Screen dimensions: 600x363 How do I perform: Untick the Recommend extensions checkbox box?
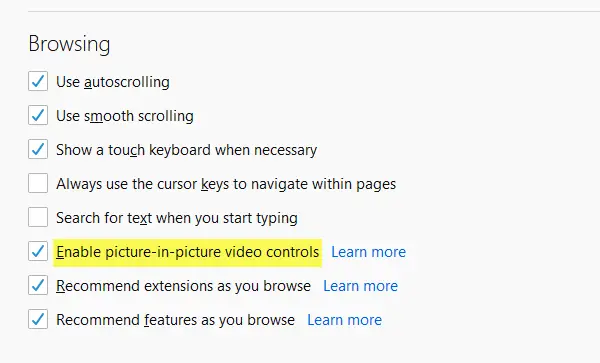pyautogui.click(x=38, y=285)
